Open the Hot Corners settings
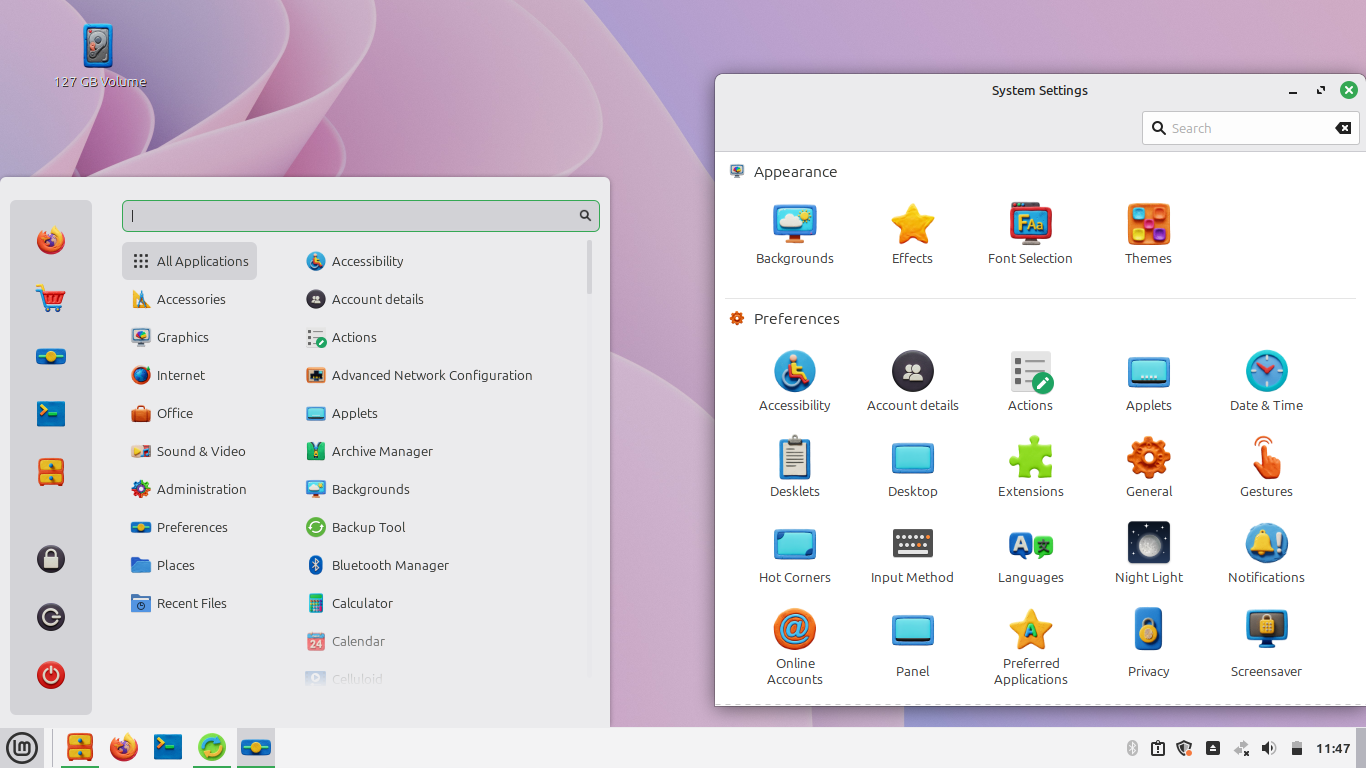The image size is (1366, 768). (795, 553)
